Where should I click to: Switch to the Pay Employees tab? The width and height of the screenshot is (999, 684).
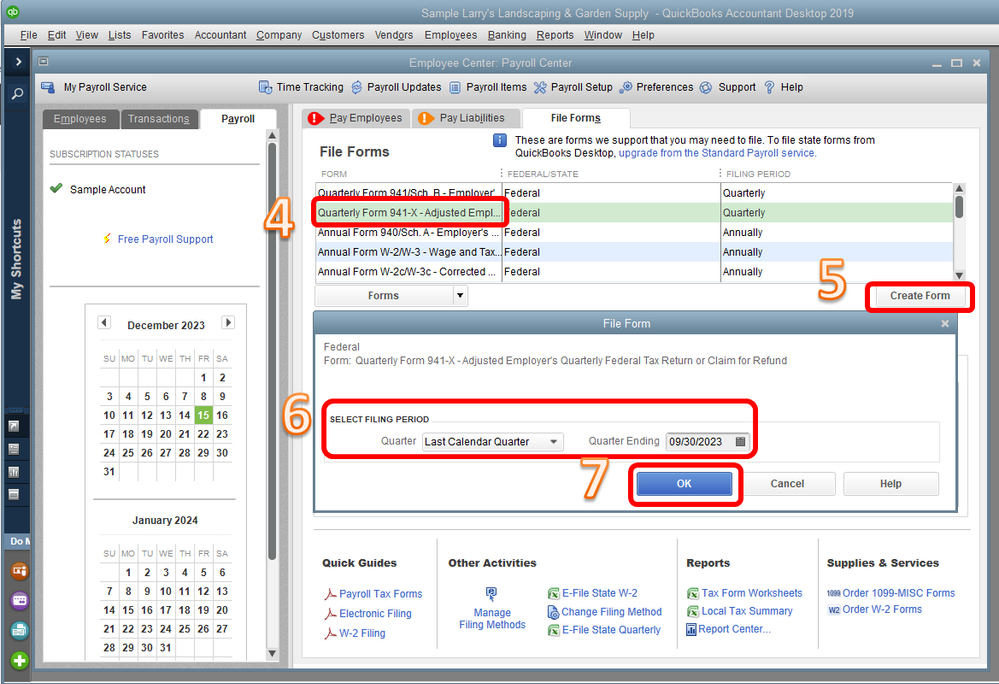click(357, 118)
